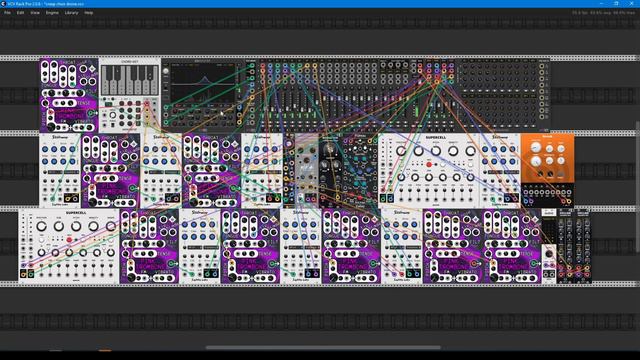
Task: Click the horizontal scrollbar at the window bottom
Action: (x=323, y=348)
